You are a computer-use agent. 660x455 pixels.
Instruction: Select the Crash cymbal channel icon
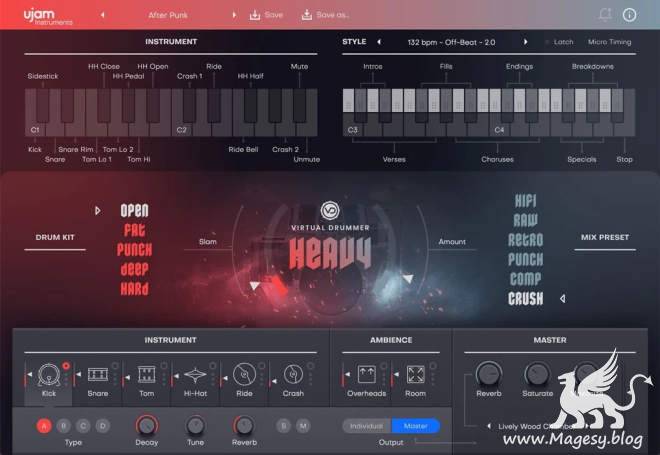tap(293, 374)
